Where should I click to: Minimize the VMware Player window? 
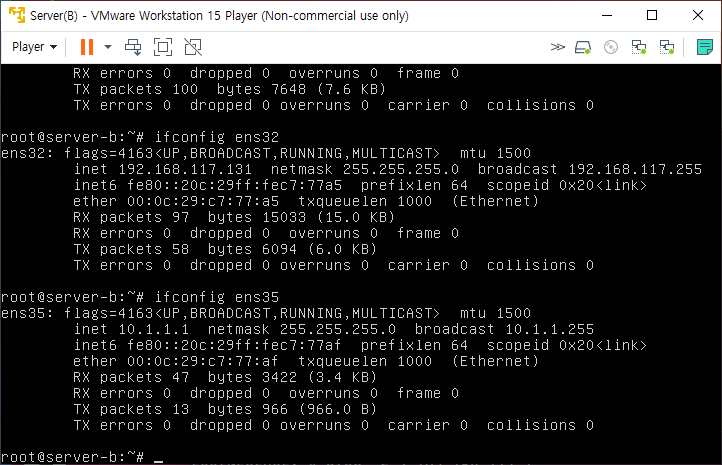[x=607, y=15]
